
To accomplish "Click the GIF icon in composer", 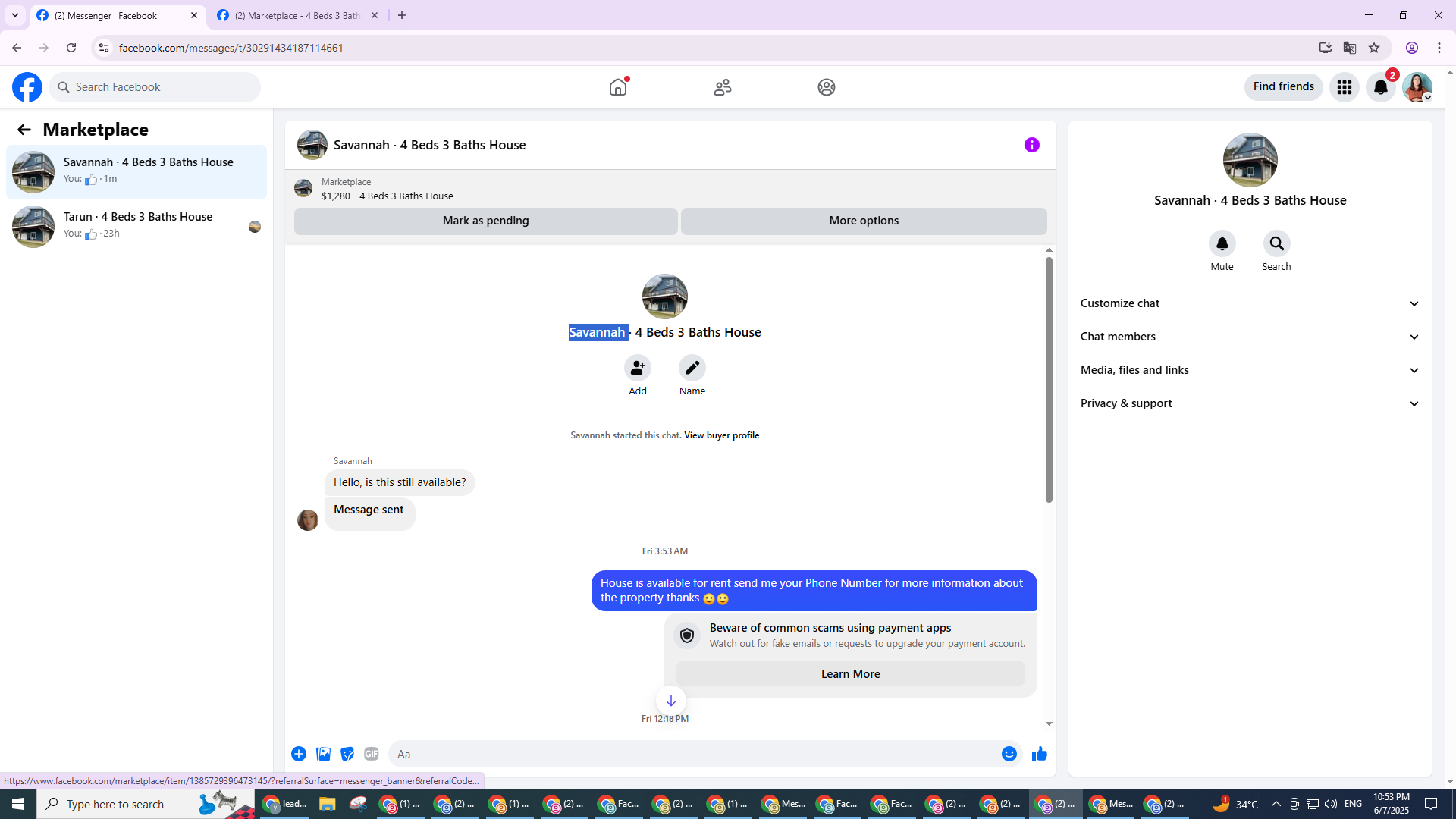I will click(x=371, y=754).
